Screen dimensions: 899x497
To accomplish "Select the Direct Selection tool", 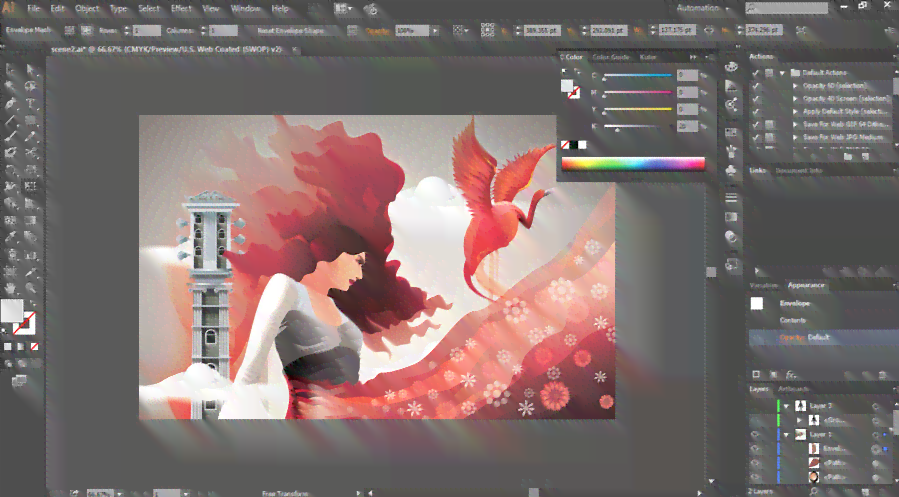I will [31, 70].
